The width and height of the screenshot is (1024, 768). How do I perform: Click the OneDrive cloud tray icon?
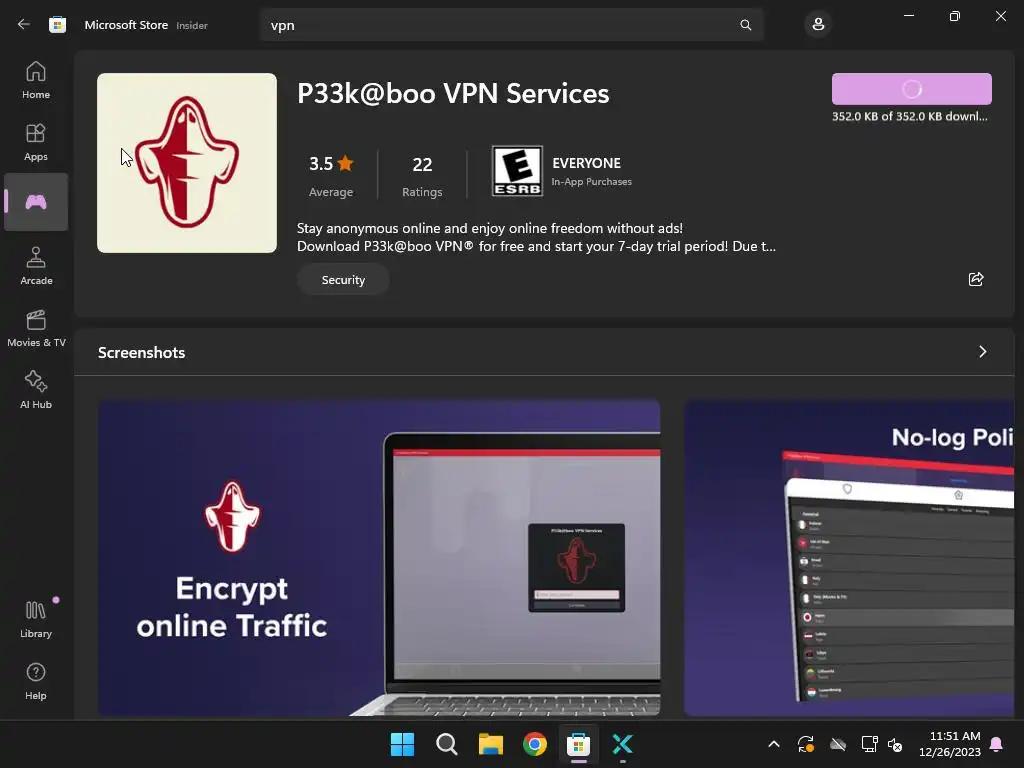(838, 744)
